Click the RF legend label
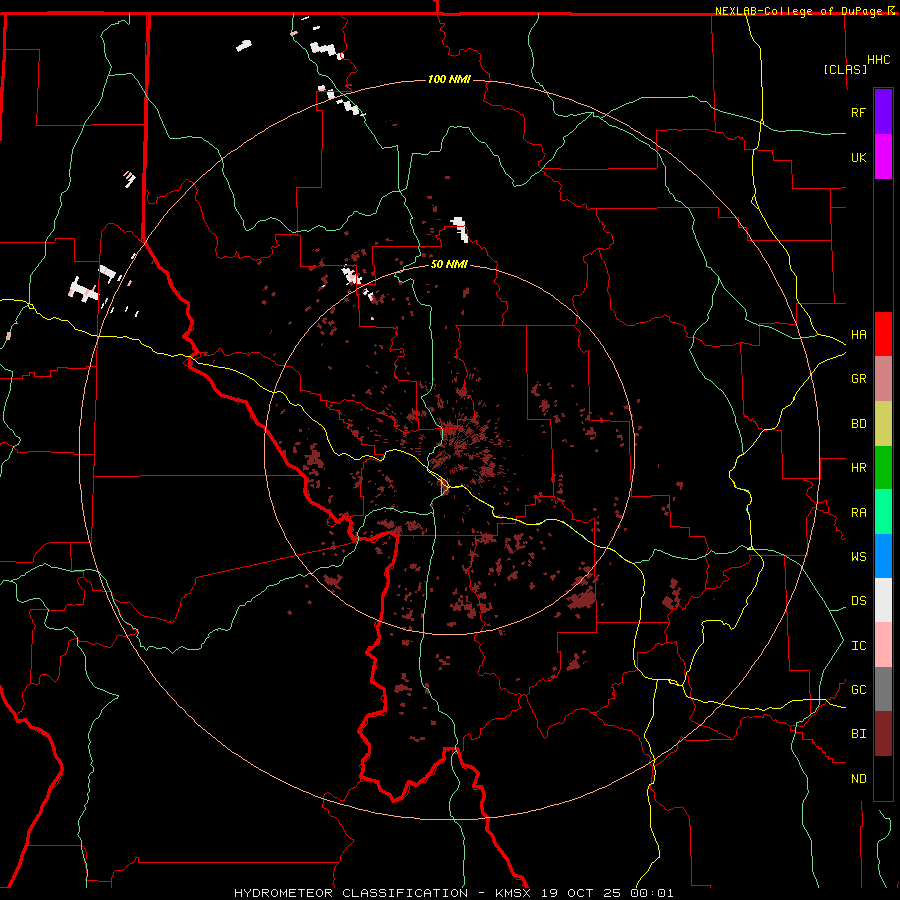The width and height of the screenshot is (900, 900). [x=858, y=112]
